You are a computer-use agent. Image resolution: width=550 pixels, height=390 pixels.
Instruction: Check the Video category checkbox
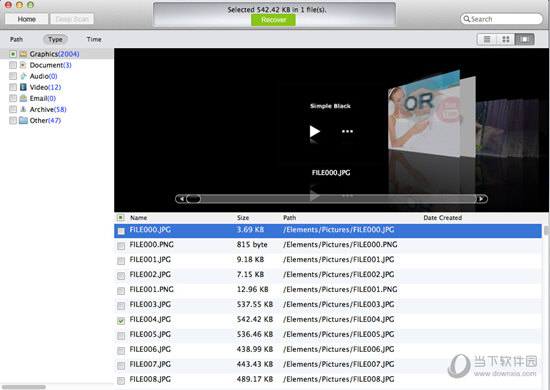click(13, 87)
